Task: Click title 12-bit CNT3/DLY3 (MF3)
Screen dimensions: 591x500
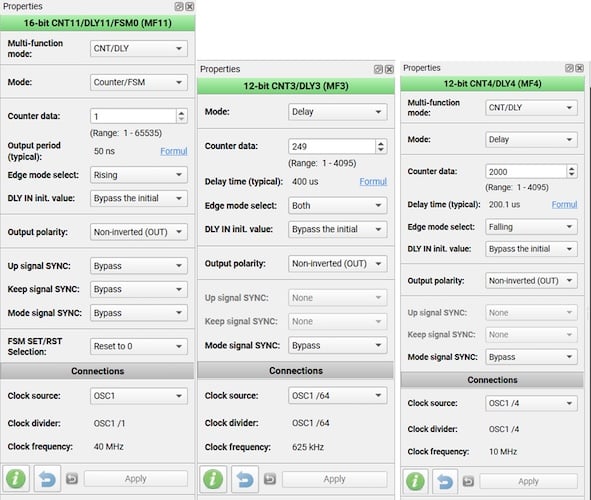Action: (x=296, y=86)
